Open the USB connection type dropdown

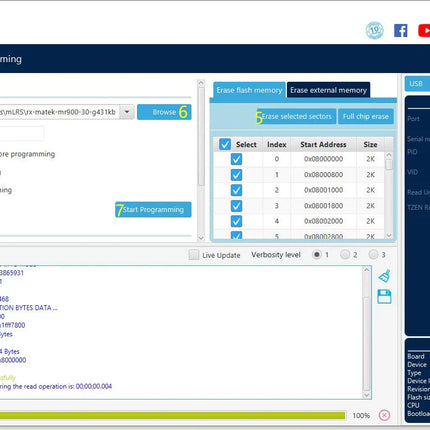pos(417,83)
